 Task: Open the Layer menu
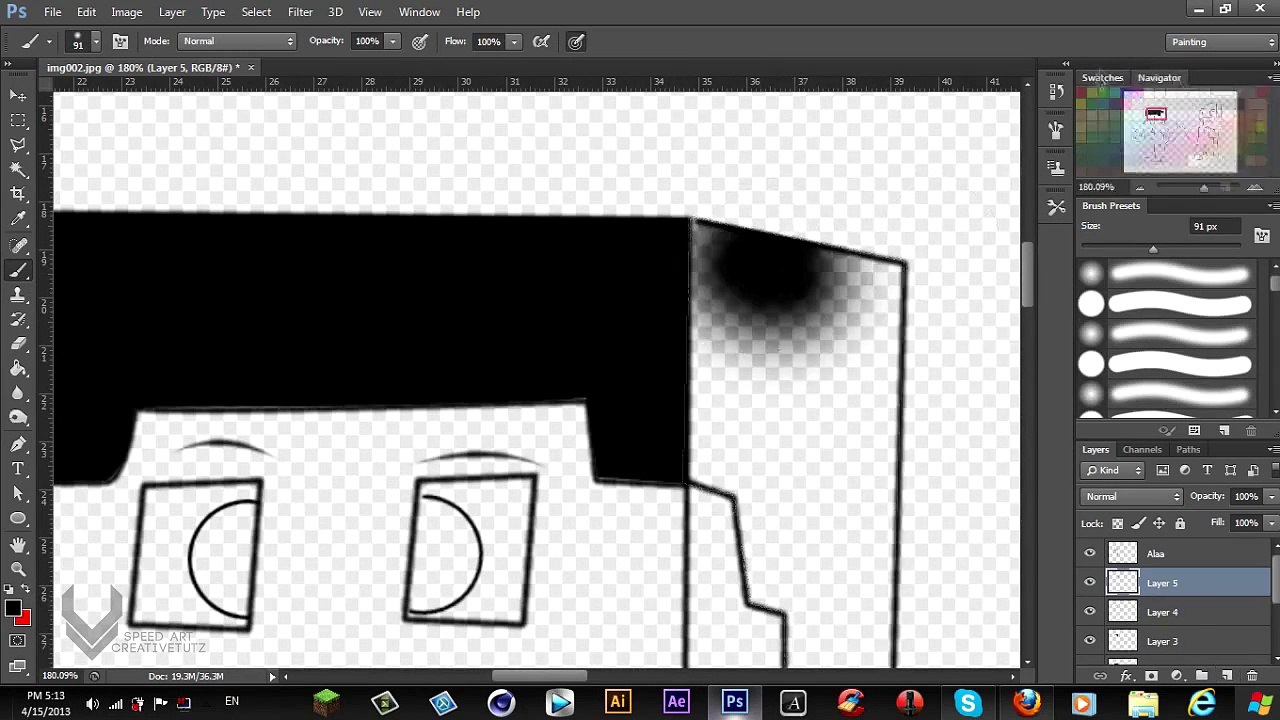pyautogui.click(x=172, y=12)
